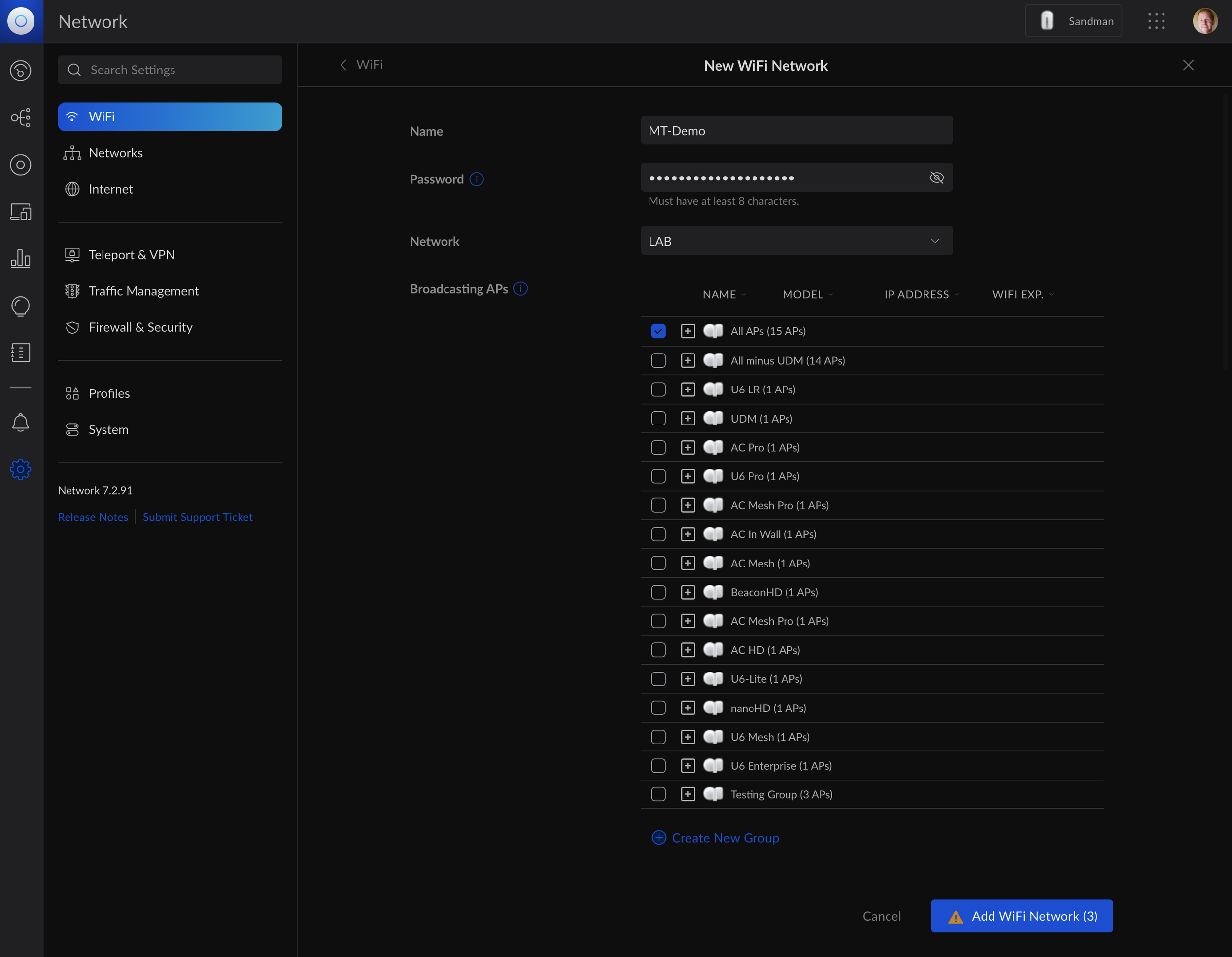Image resolution: width=1232 pixels, height=957 pixels.
Task: Expand the All minus UDM group
Action: point(687,360)
